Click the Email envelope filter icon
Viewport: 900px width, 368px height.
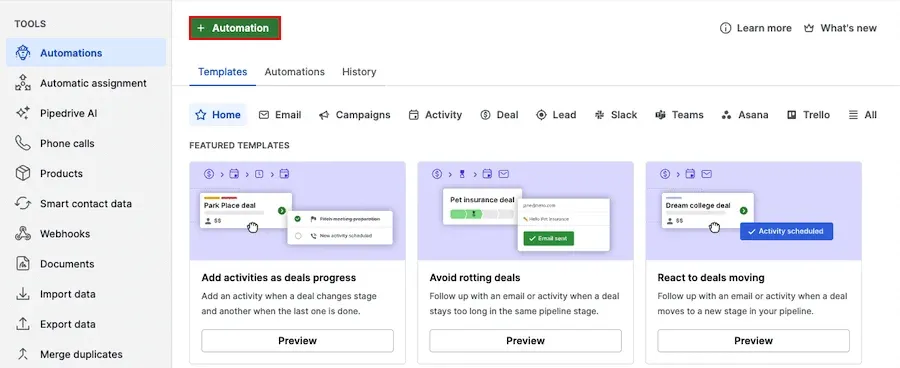pyautogui.click(x=264, y=115)
